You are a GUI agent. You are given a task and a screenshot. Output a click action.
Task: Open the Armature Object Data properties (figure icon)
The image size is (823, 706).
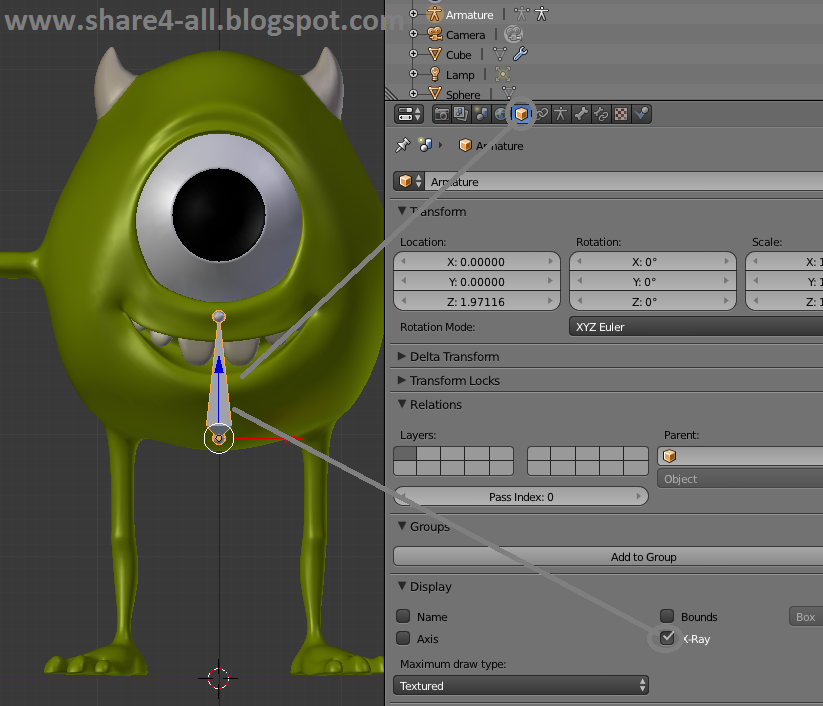click(559, 113)
